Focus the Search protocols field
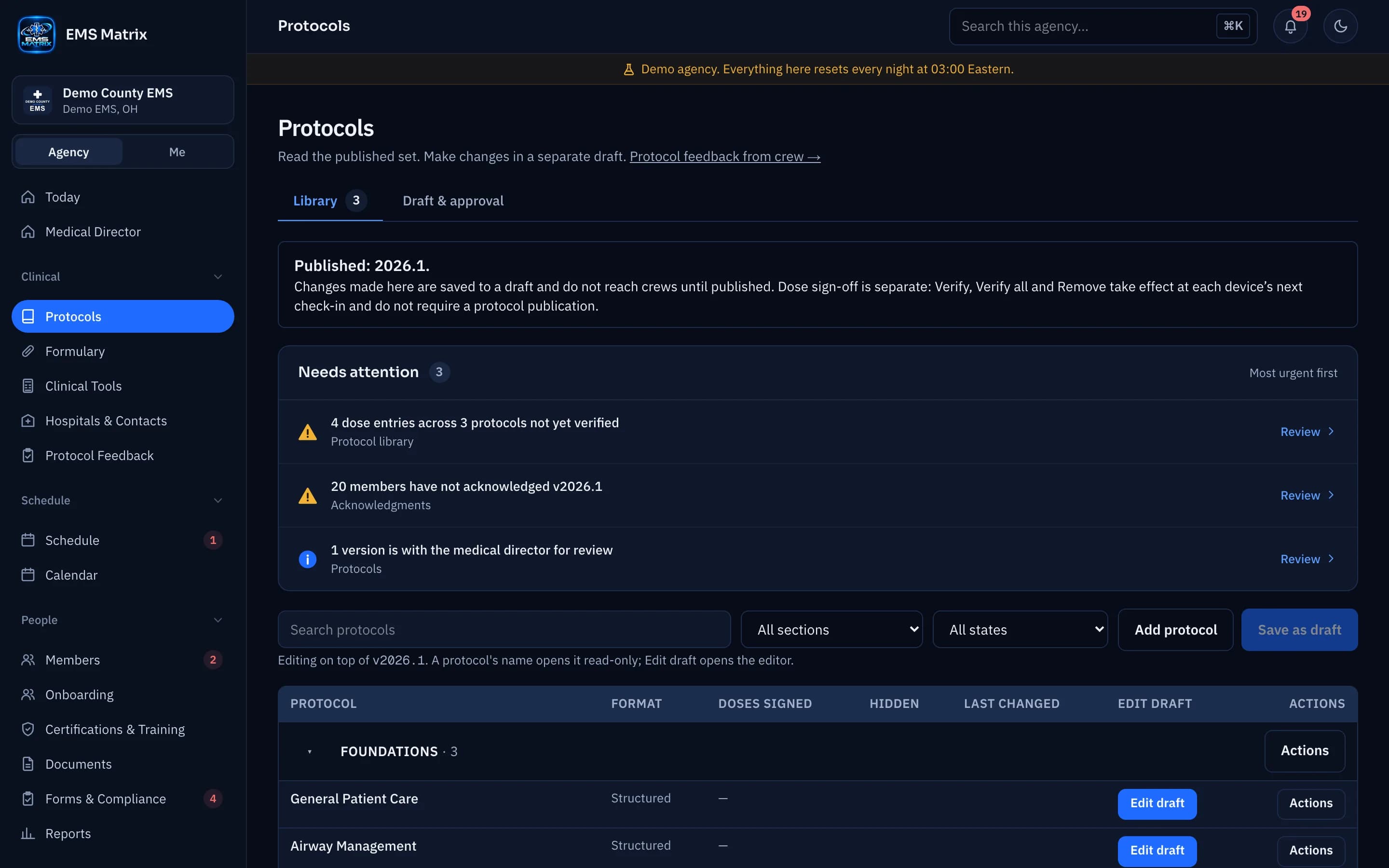Screen dimensions: 1389x868 click(504, 630)
